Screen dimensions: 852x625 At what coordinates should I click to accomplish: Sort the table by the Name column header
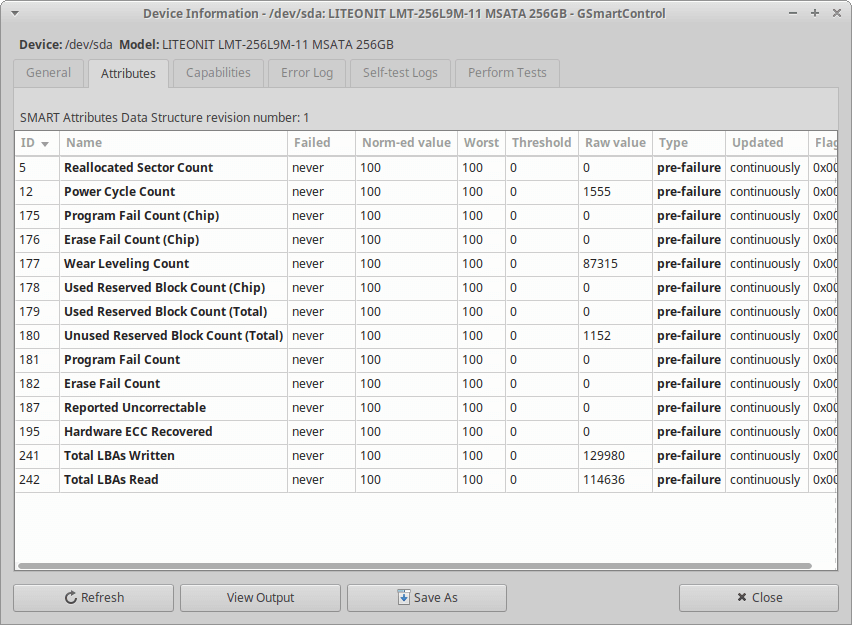click(x=85, y=142)
